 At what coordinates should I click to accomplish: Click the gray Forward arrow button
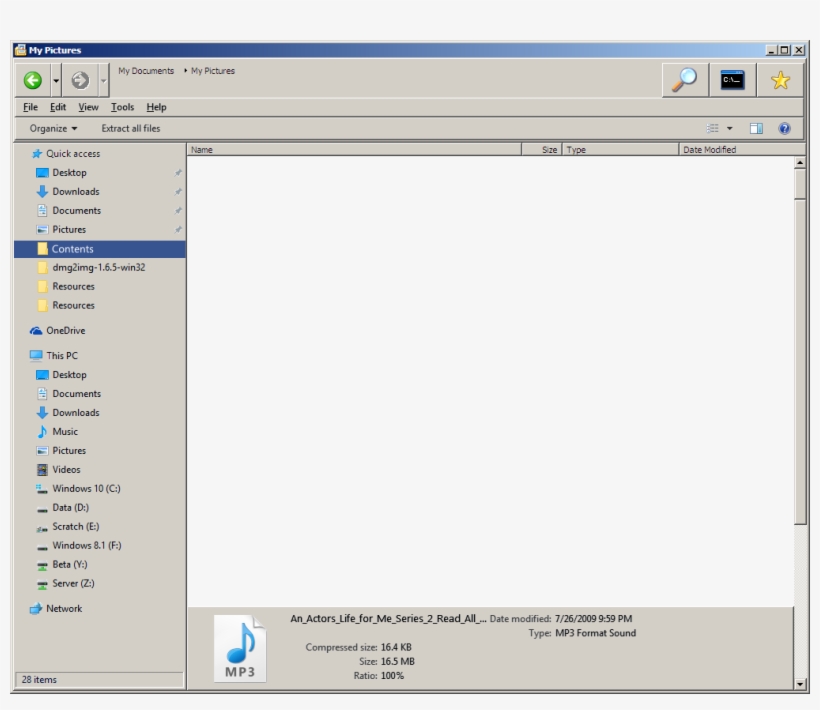click(80, 80)
